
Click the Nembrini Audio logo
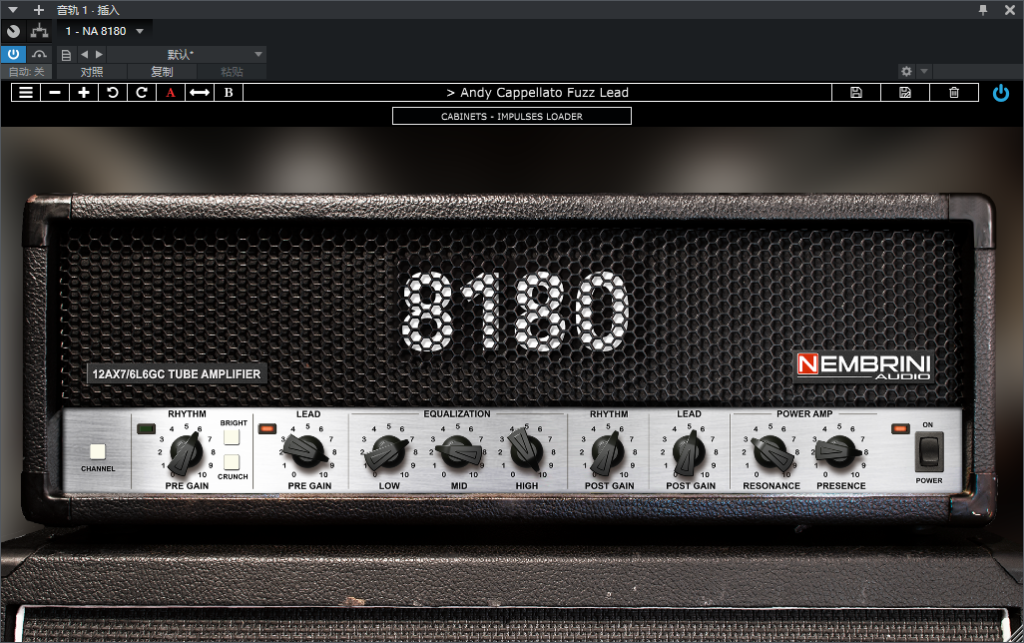click(x=863, y=366)
